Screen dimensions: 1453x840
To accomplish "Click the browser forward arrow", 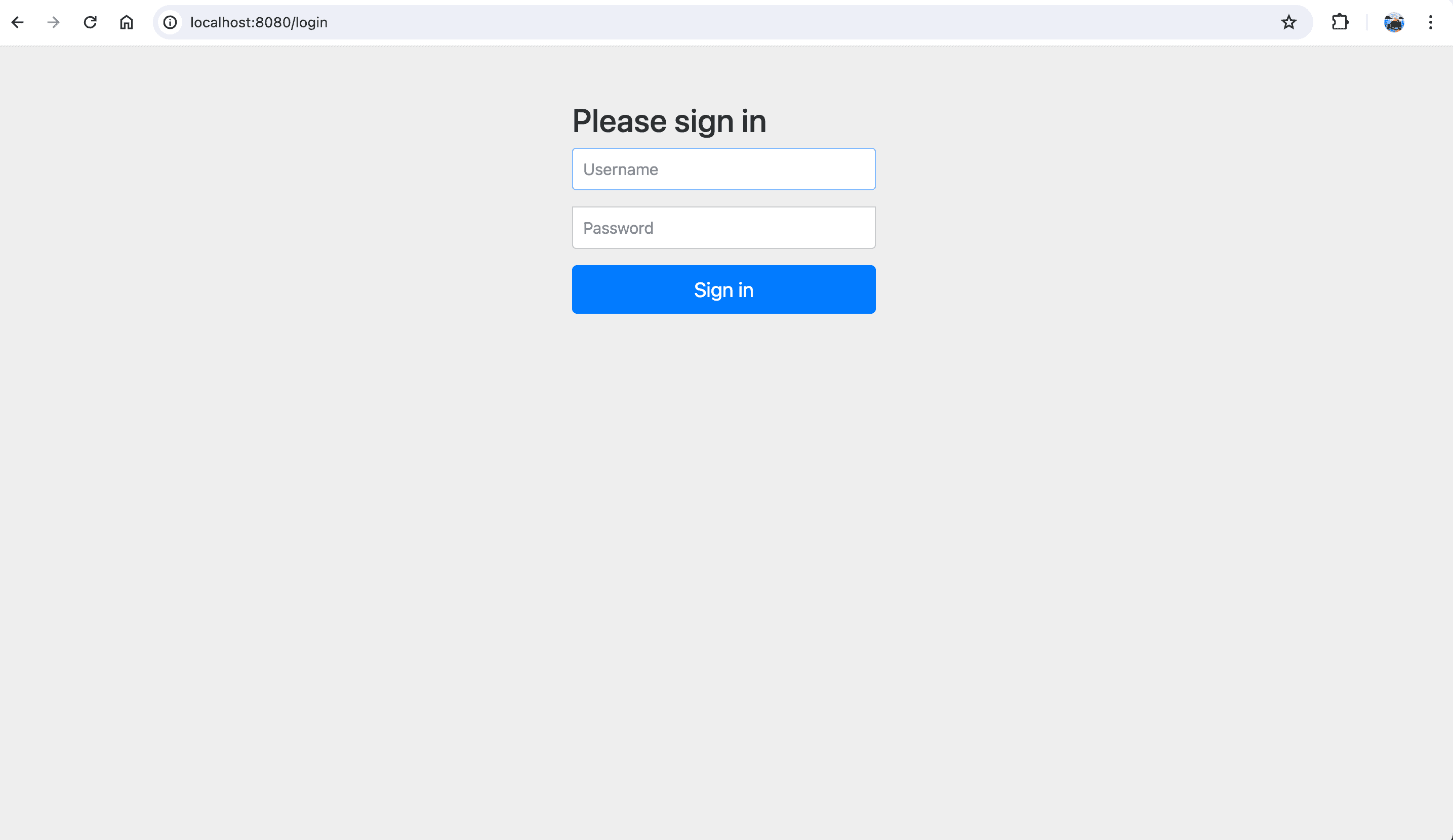I will pos(54,22).
